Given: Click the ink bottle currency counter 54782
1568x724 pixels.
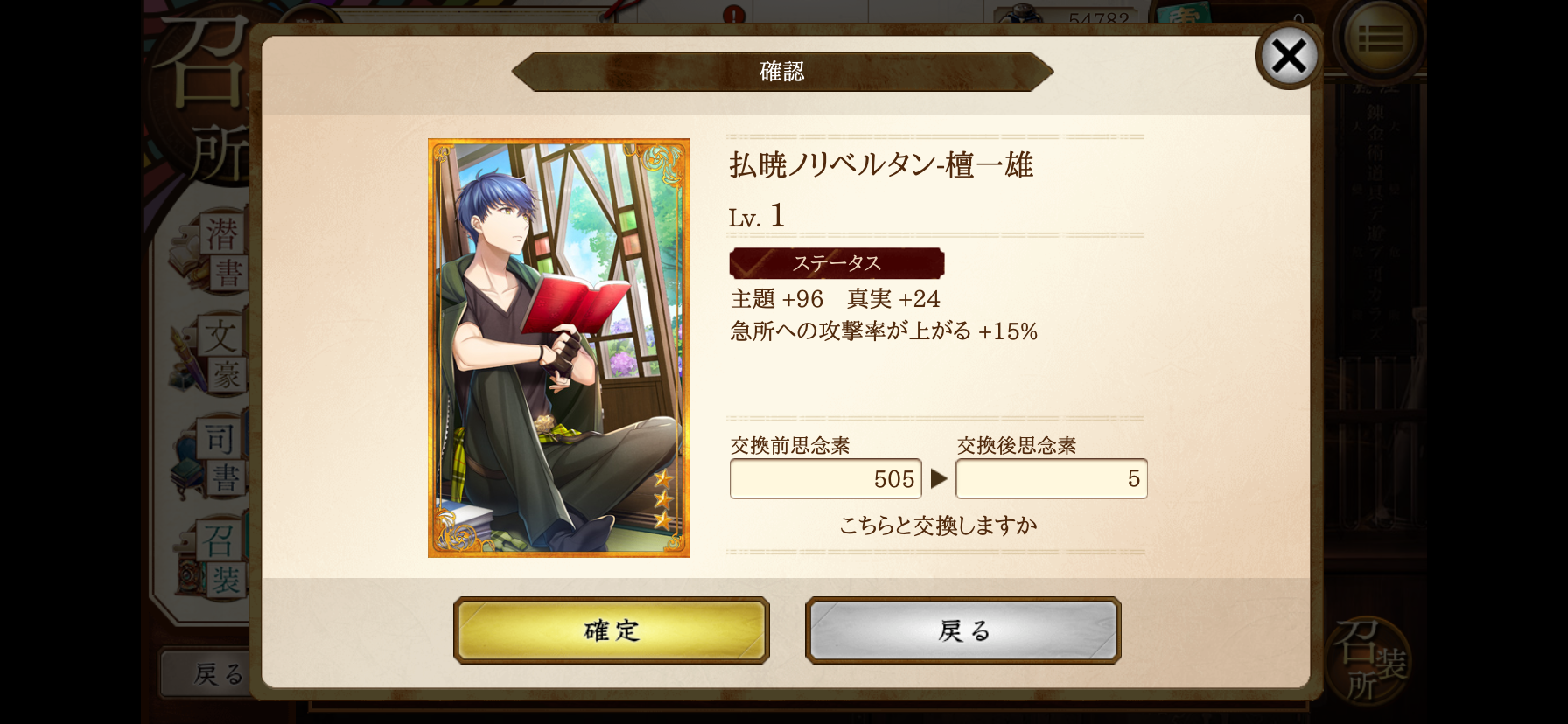Looking at the screenshot, I should [1069, 15].
